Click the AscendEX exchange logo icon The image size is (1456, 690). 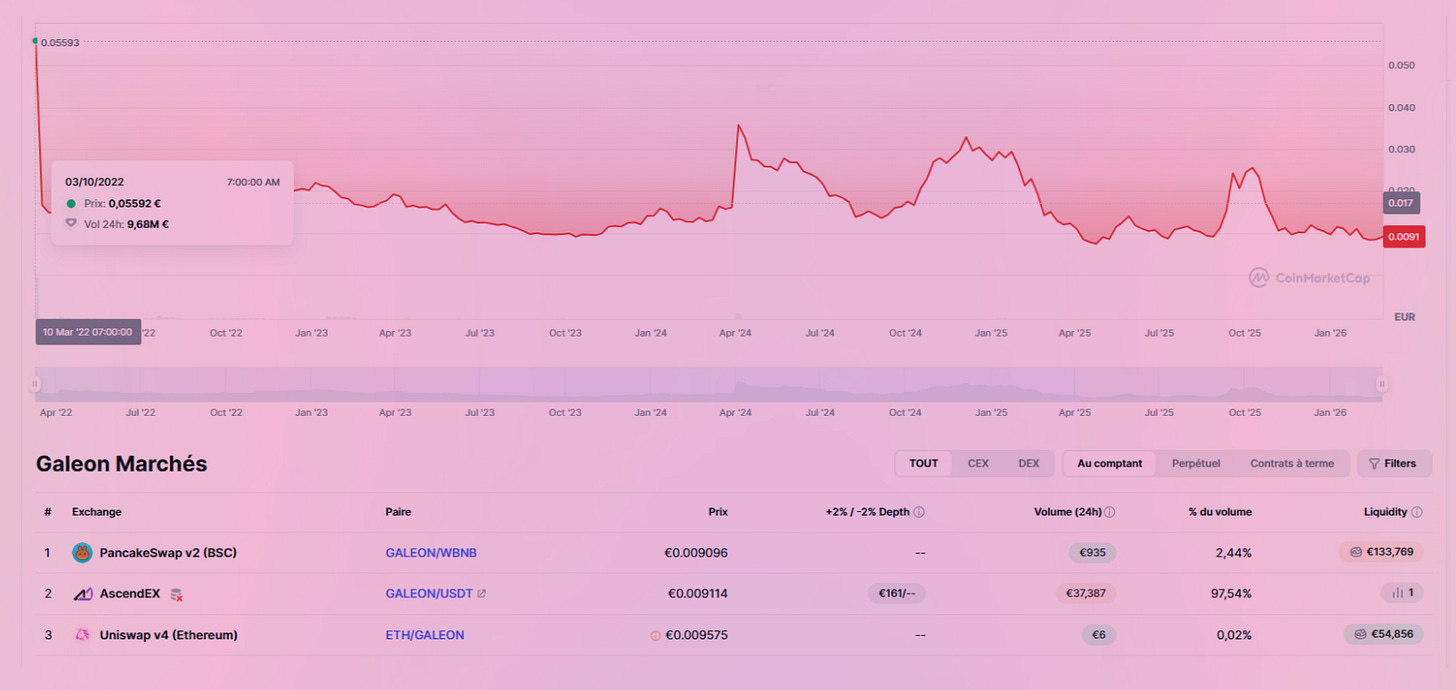82,594
